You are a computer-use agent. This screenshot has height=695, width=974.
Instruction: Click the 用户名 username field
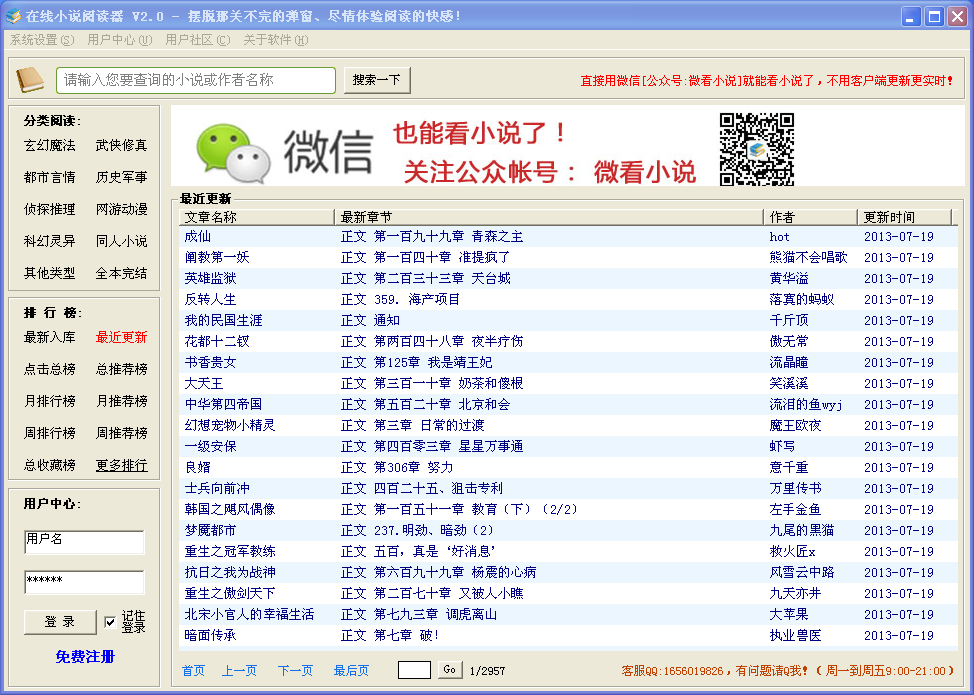tap(84, 541)
